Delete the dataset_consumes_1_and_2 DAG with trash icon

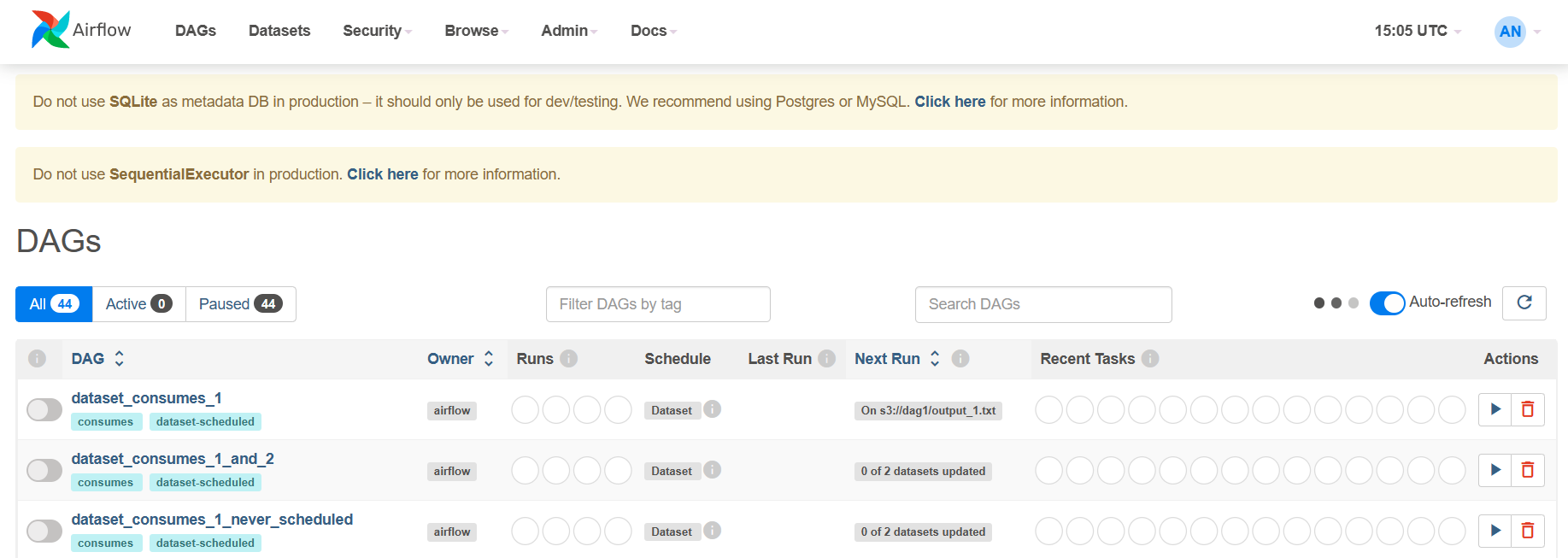click(1528, 470)
